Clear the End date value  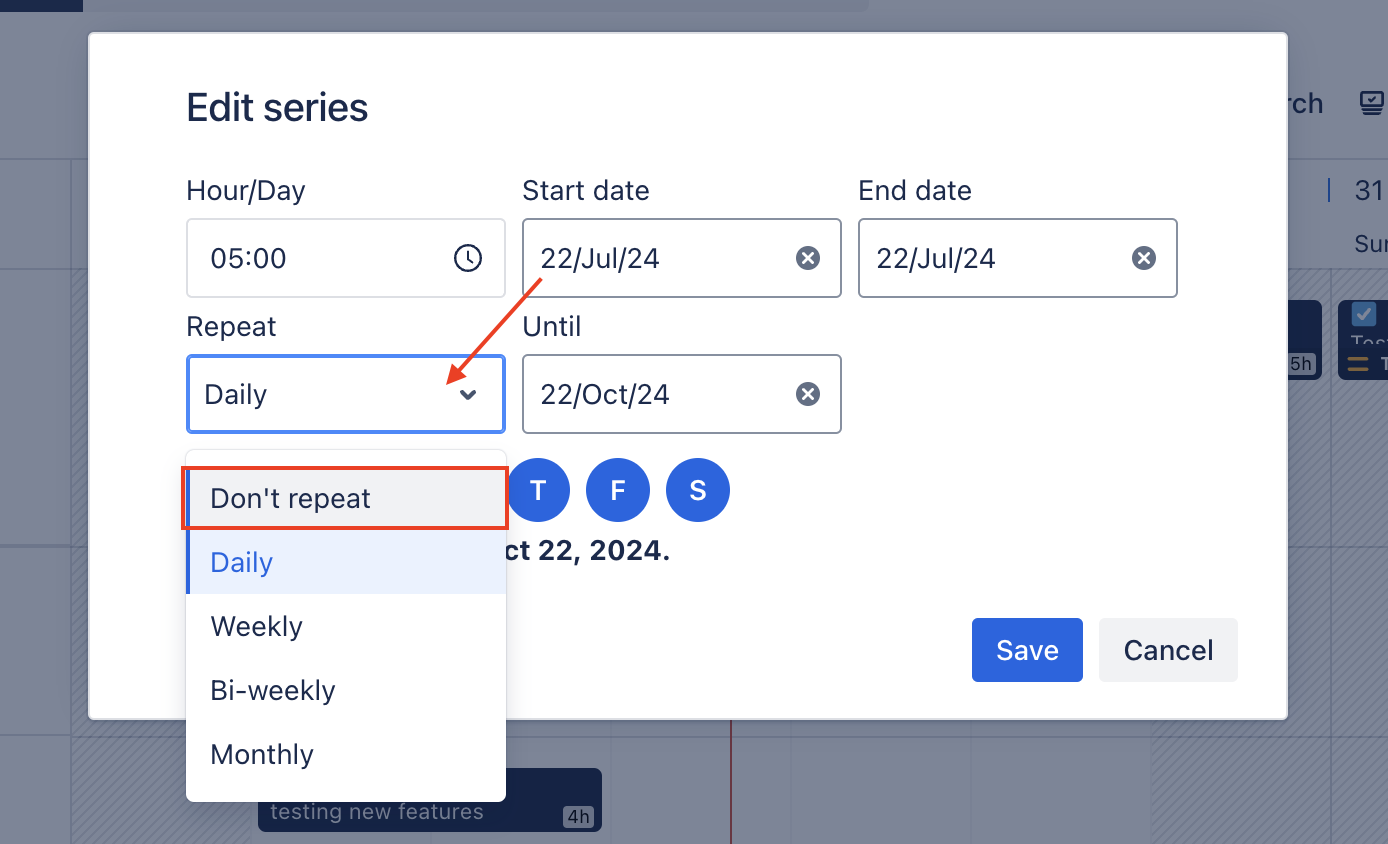[1143, 258]
